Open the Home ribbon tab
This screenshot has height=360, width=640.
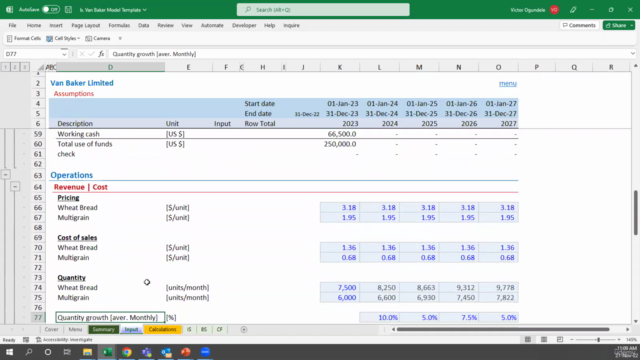[34, 25]
